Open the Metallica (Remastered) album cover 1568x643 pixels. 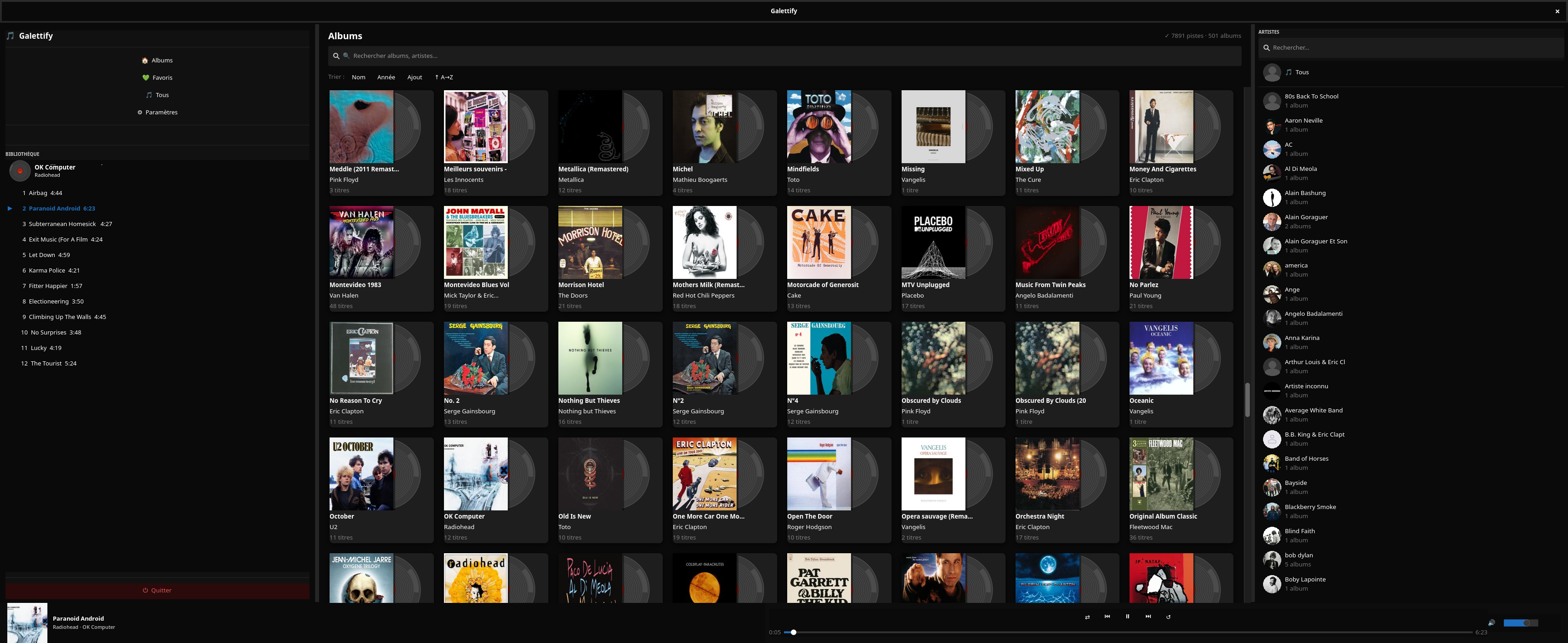point(590,127)
